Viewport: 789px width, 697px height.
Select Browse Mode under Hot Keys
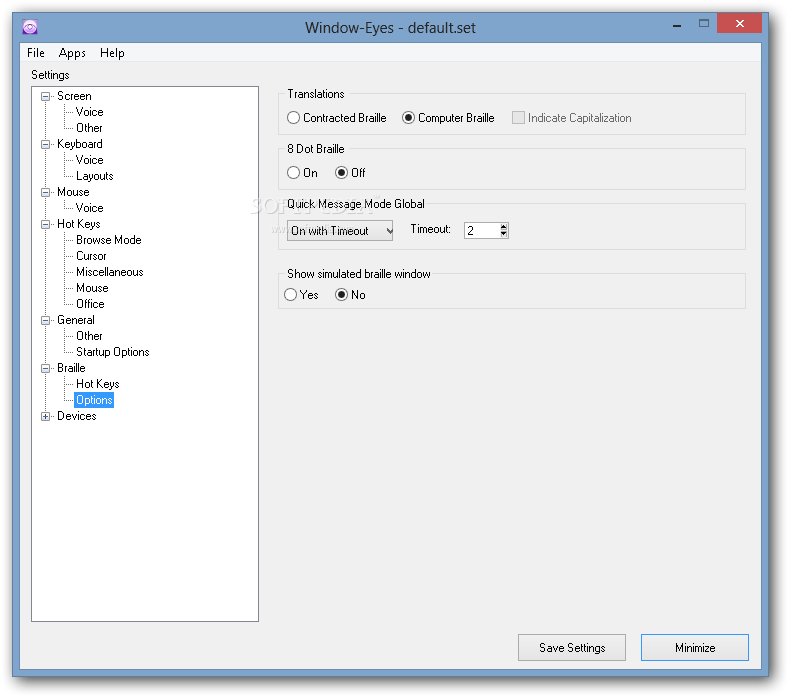[109, 240]
